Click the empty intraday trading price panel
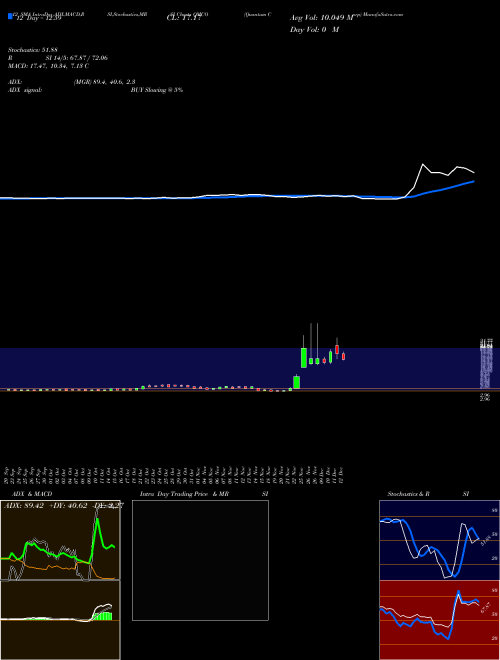 pyautogui.click(x=200, y=560)
